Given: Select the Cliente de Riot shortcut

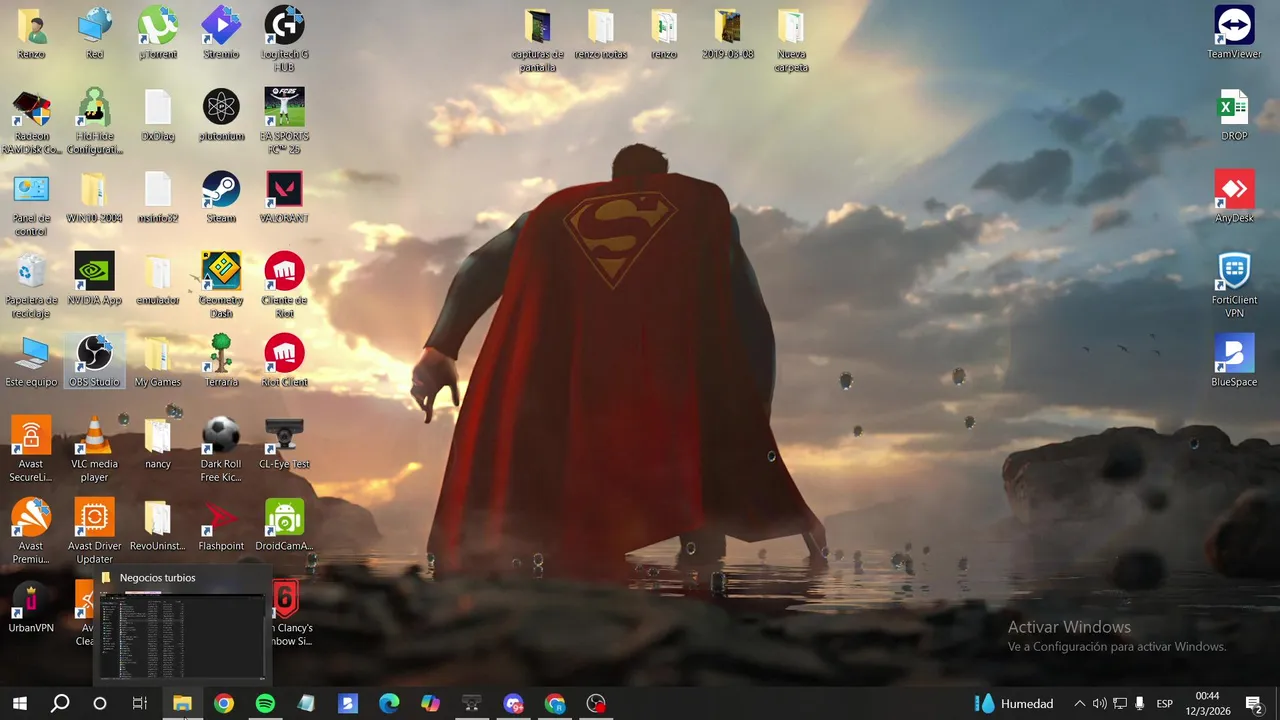Looking at the screenshot, I should pyautogui.click(x=284, y=286).
